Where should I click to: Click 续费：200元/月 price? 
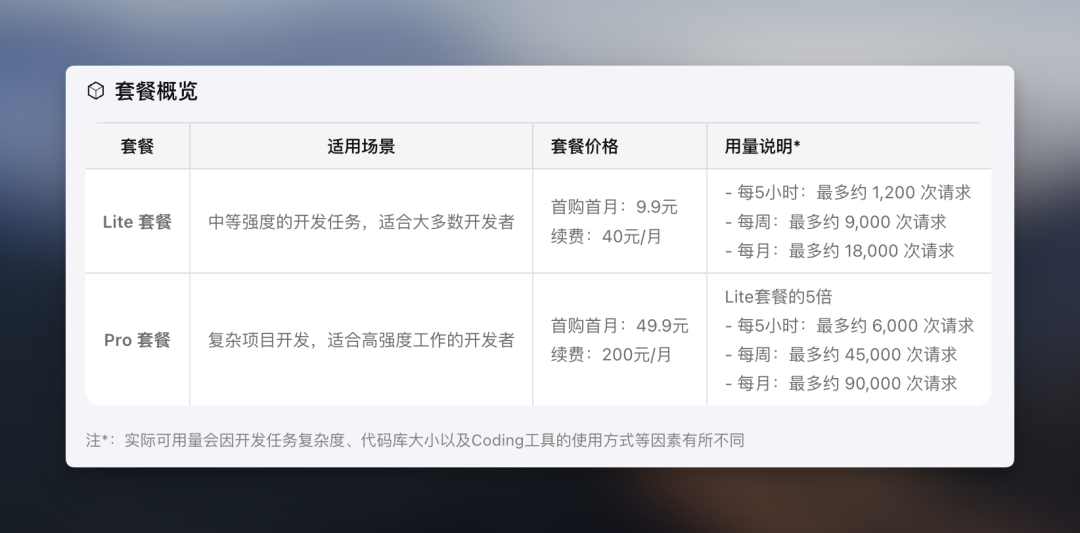tap(611, 355)
